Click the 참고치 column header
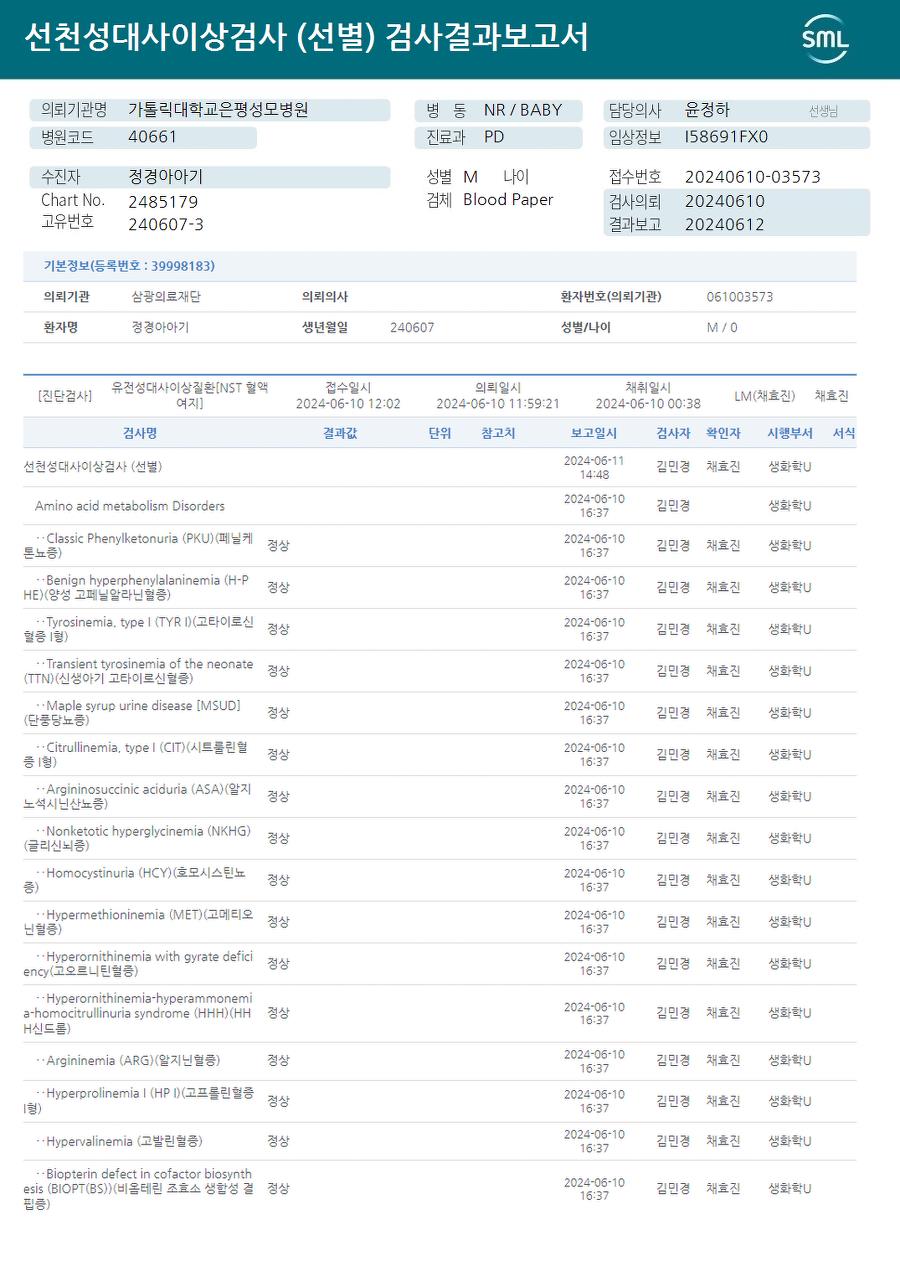 point(498,433)
